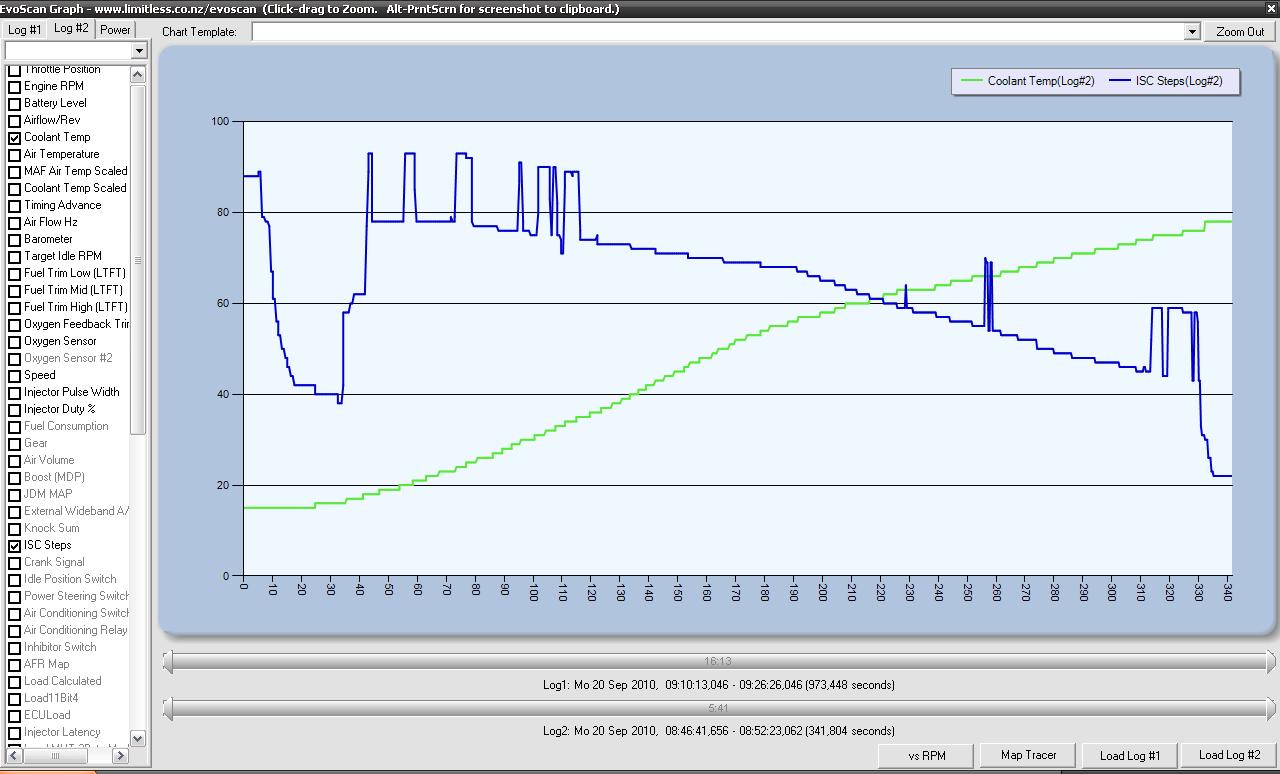The height and width of the screenshot is (774, 1280).
Task: Expand the dropdown above the parameter list
Action: tap(139, 51)
